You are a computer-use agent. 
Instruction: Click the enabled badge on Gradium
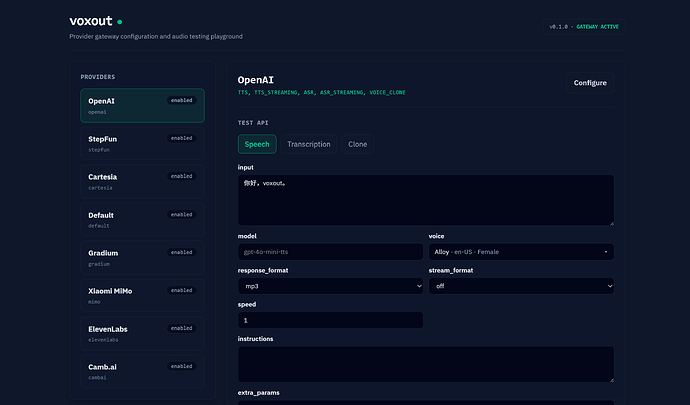coord(181,252)
